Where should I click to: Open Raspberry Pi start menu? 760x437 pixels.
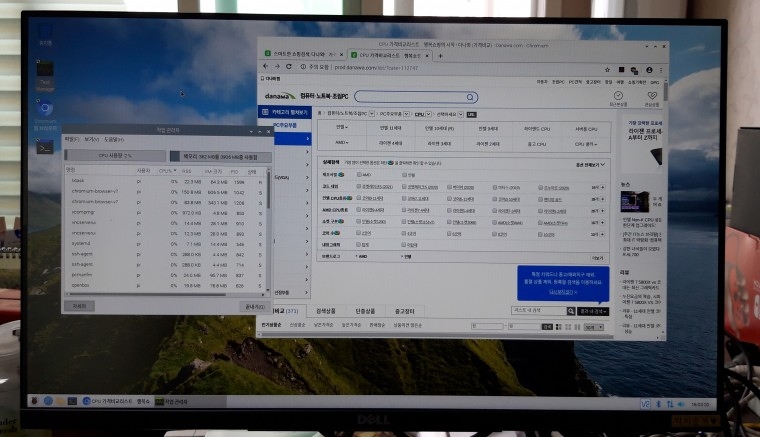(x=34, y=401)
